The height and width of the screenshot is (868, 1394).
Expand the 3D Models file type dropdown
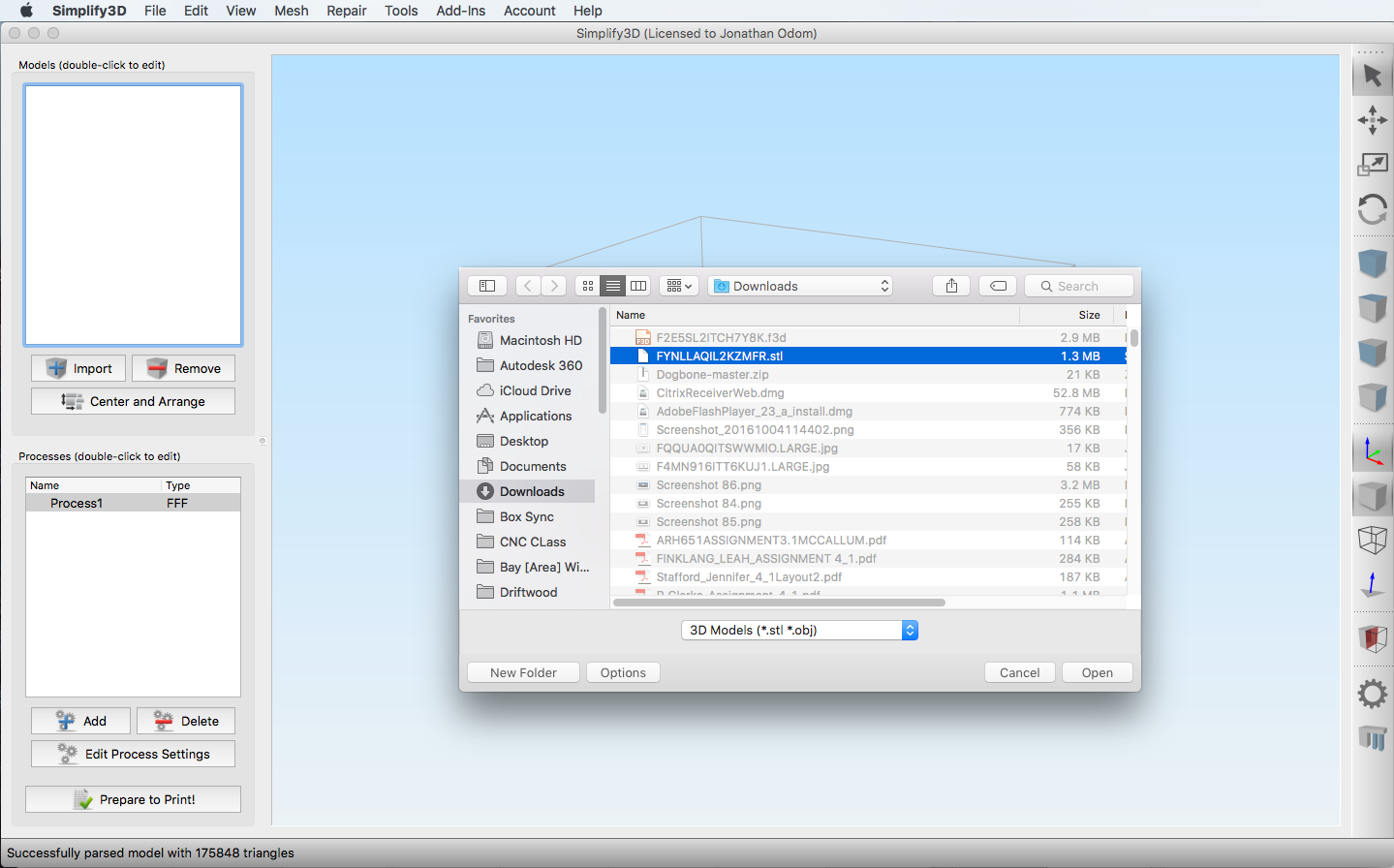tap(799, 631)
